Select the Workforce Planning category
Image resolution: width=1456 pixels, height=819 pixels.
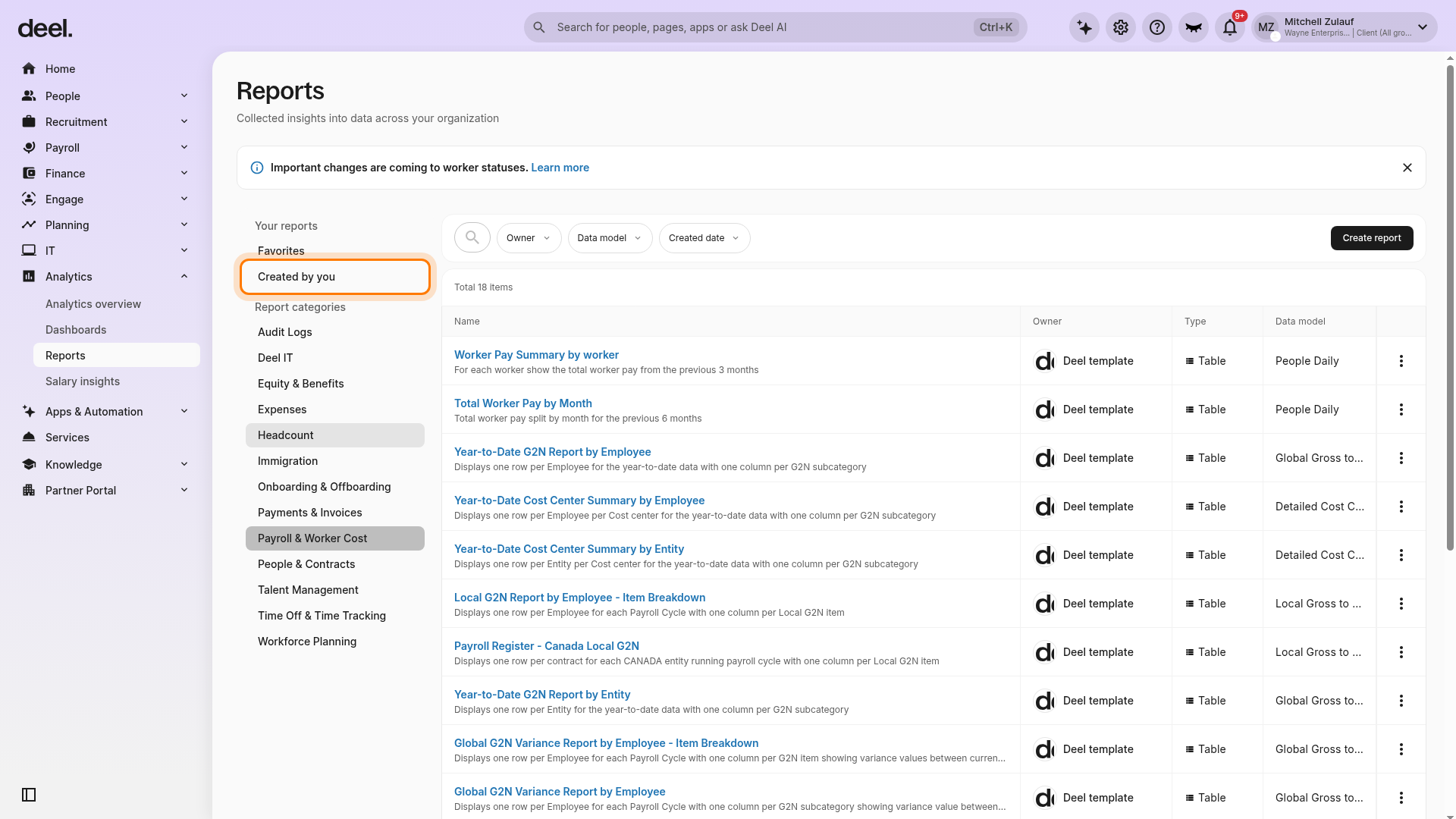(334, 642)
